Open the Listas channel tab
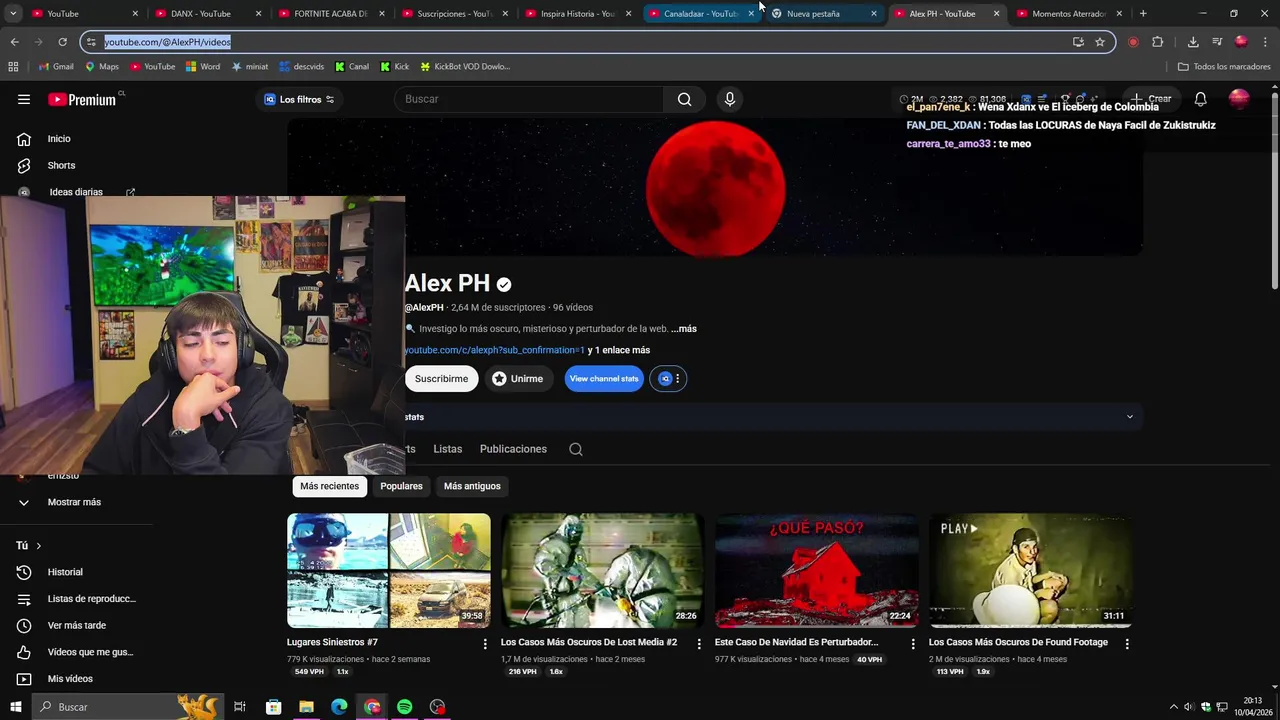This screenshot has height=720, width=1280. pyautogui.click(x=447, y=449)
